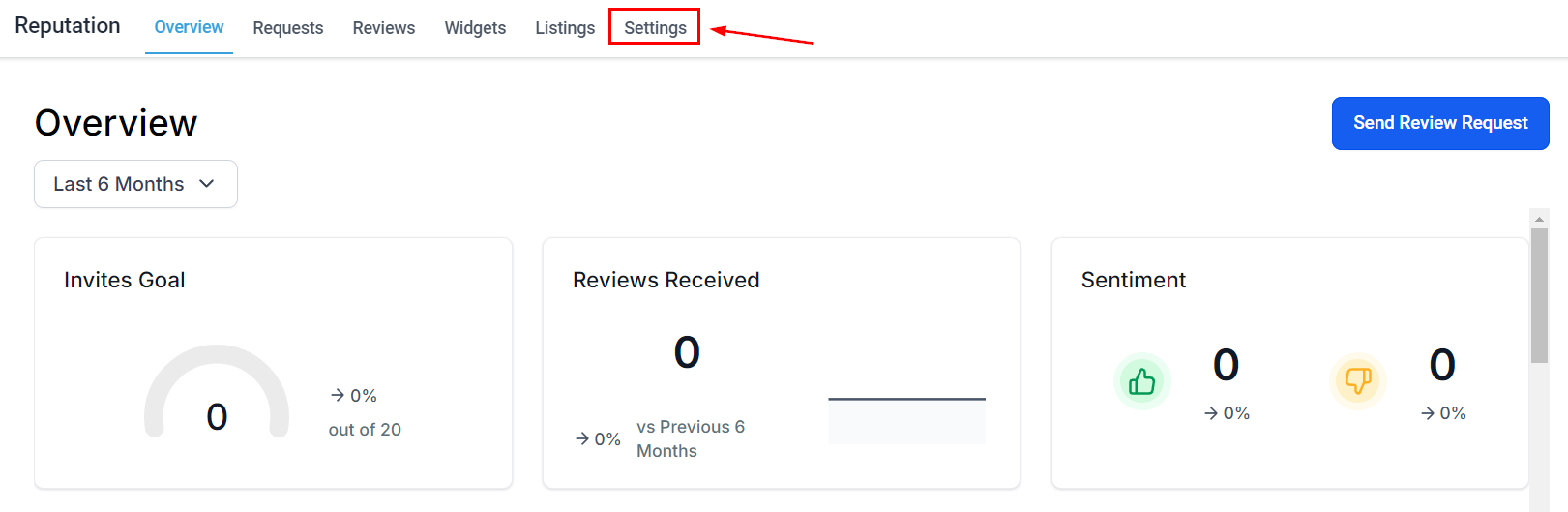The width and height of the screenshot is (1568, 512).
Task: Open the Requests tab
Action: click(x=288, y=28)
